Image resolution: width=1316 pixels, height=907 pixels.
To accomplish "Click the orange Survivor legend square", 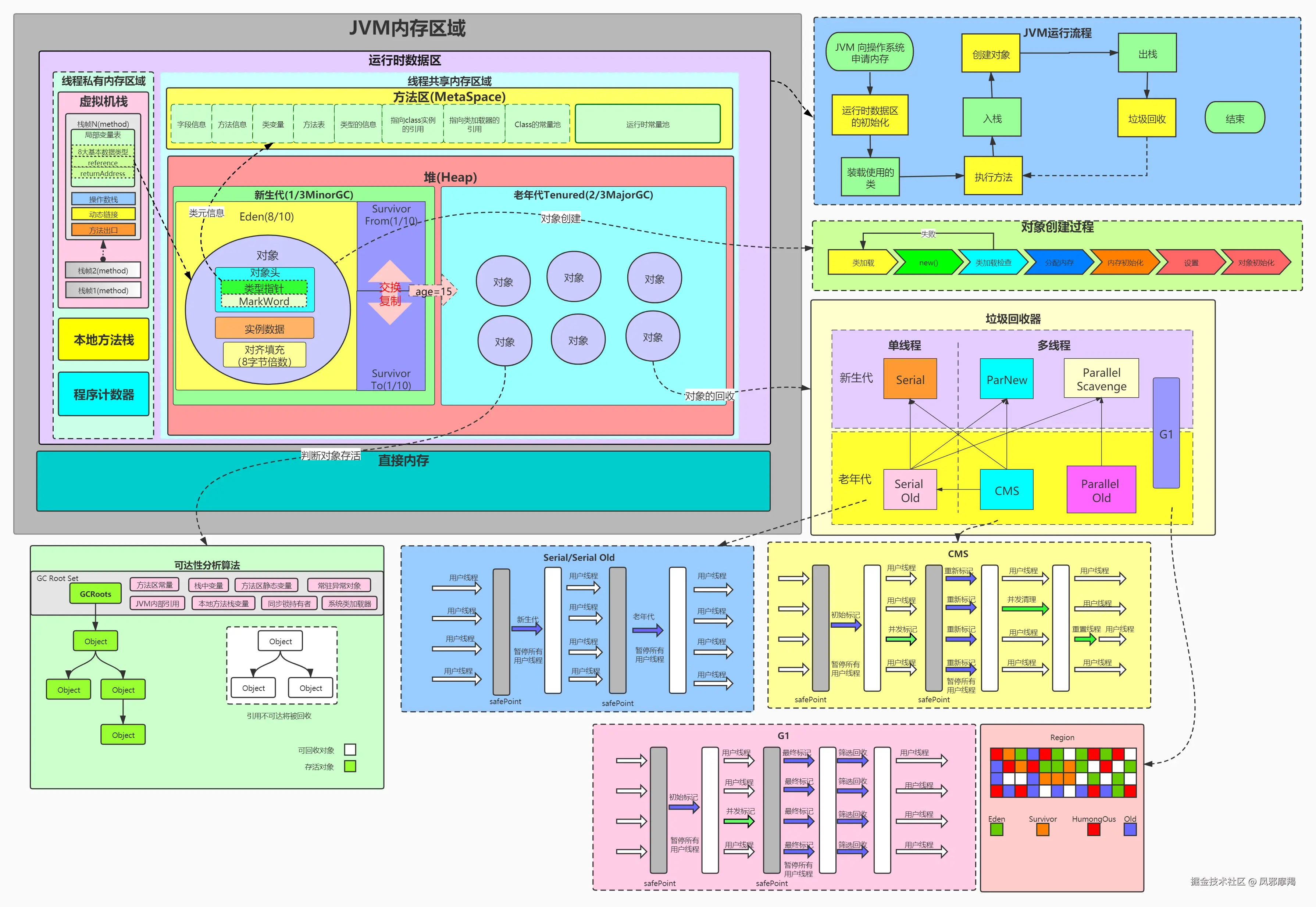I will [x=1042, y=829].
